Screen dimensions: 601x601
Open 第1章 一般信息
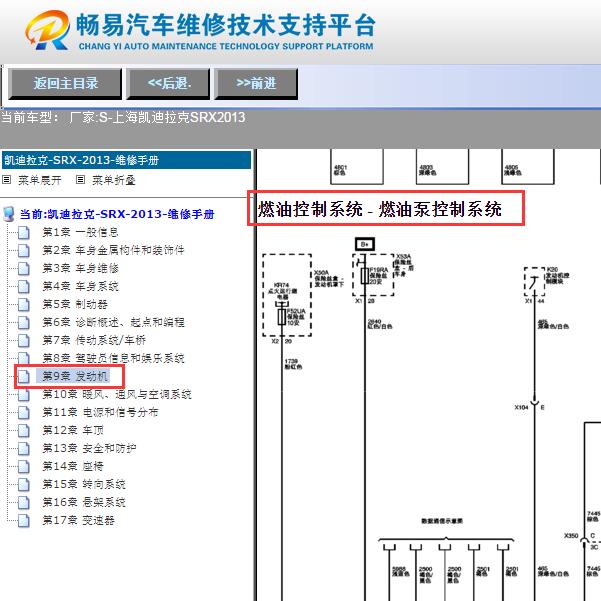[x=80, y=232]
